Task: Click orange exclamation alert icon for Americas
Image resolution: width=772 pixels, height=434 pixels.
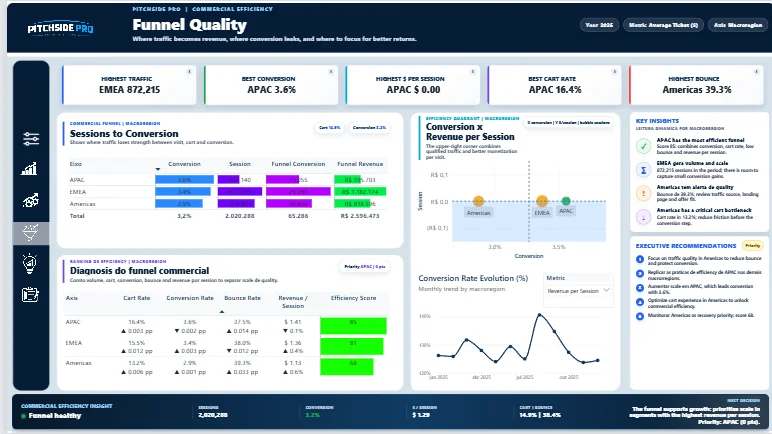Action: click(x=643, y=194)
